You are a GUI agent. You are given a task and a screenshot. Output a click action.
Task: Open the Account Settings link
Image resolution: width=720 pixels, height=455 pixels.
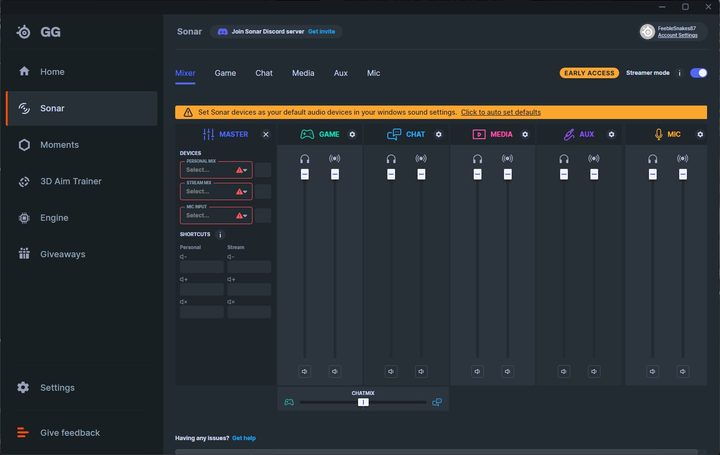point(678,35)
